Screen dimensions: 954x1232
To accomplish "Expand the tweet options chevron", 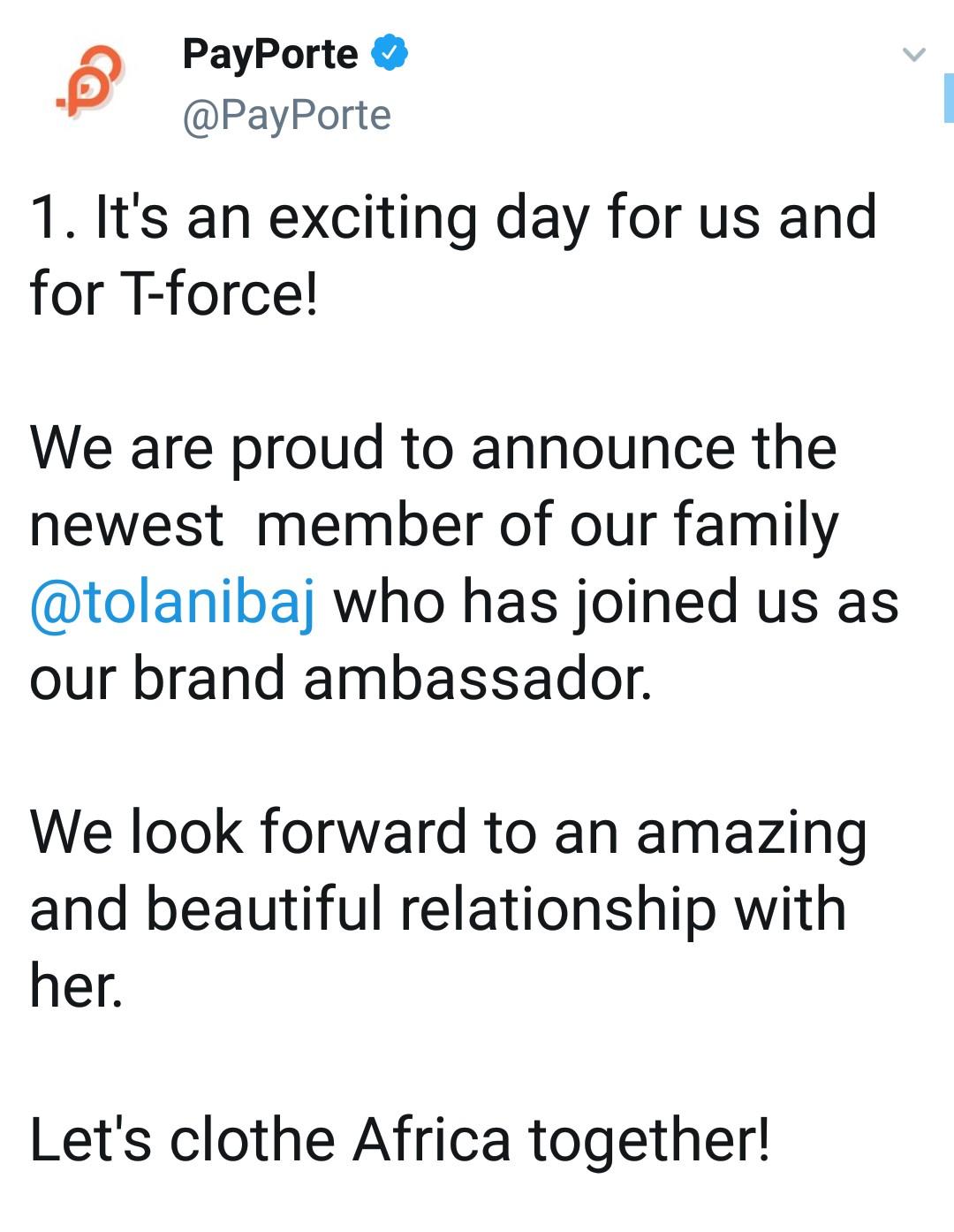I will tap(913, 55).
